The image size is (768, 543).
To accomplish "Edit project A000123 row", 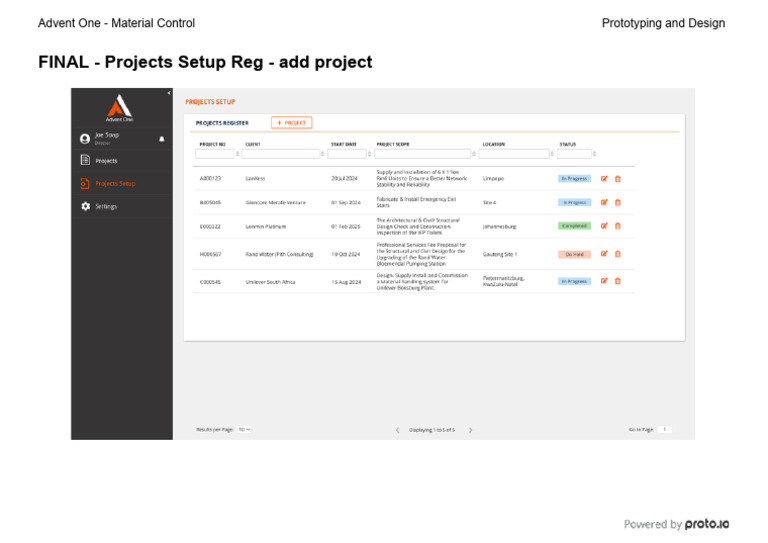I will 604,179.
